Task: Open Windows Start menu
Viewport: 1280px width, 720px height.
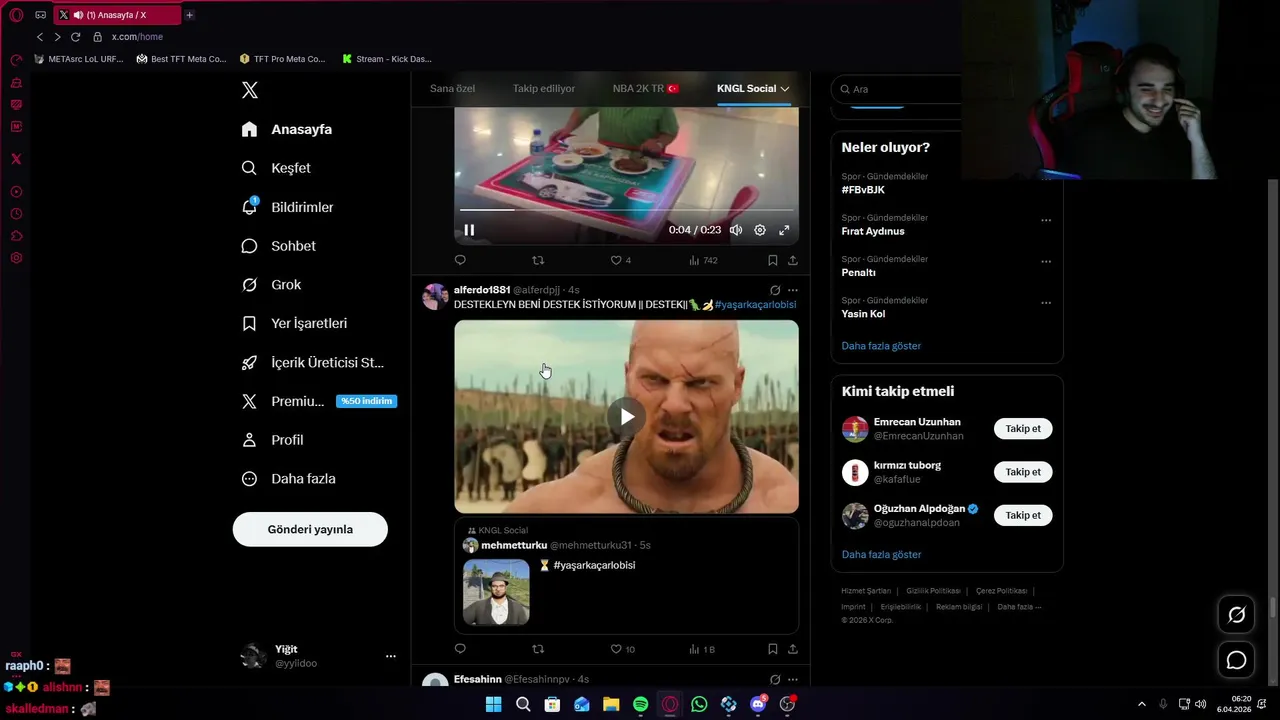Action: coord(493,704)
